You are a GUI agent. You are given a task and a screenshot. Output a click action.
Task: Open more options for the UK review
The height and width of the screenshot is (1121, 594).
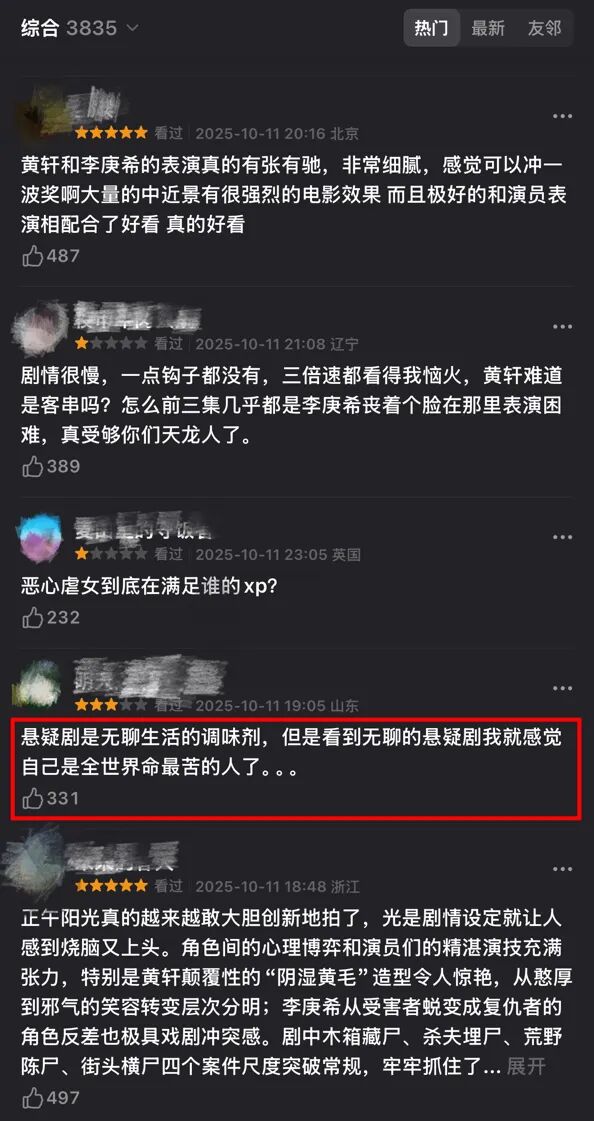tap(563, 536)
